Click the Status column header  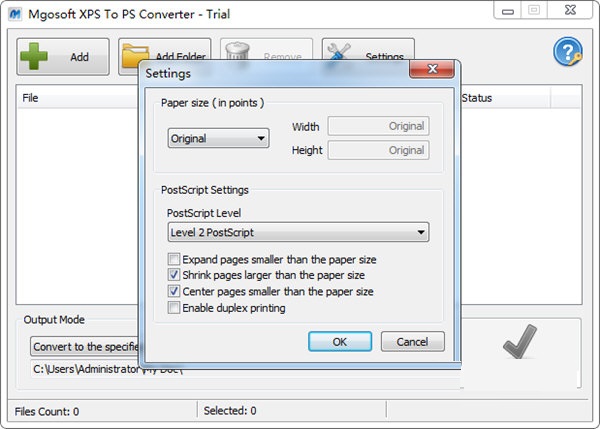(505, 98)
